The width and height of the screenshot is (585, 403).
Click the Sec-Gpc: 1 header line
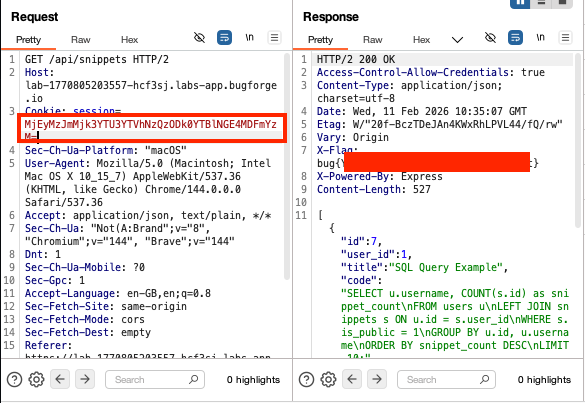tap(54, 280)
